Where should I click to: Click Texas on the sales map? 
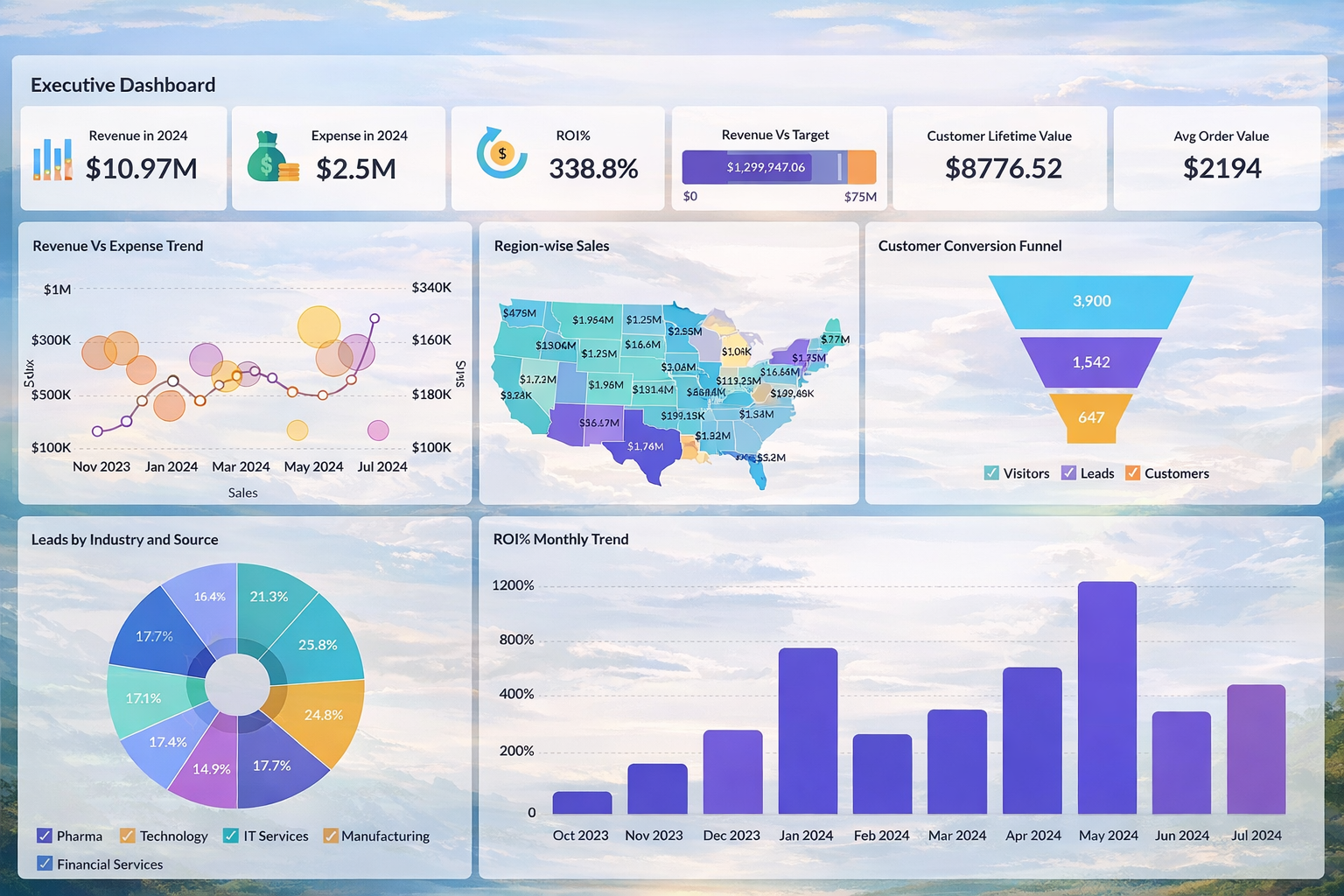tap(644, 448)
